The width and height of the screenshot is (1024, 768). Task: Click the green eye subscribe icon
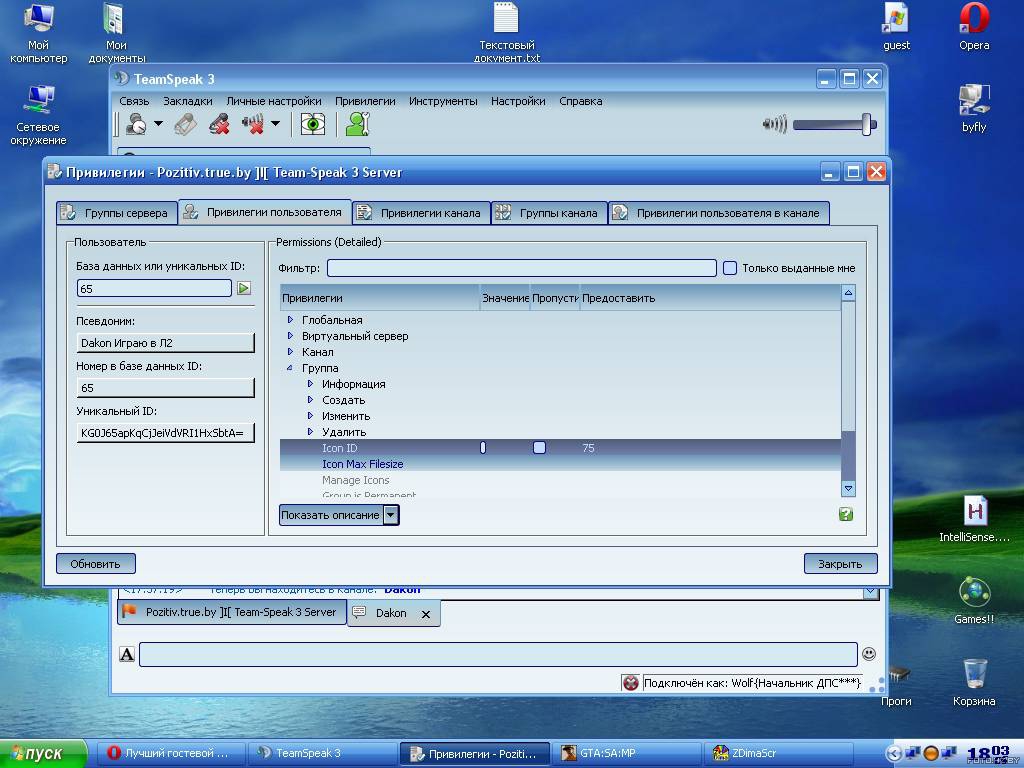(313, 123)
